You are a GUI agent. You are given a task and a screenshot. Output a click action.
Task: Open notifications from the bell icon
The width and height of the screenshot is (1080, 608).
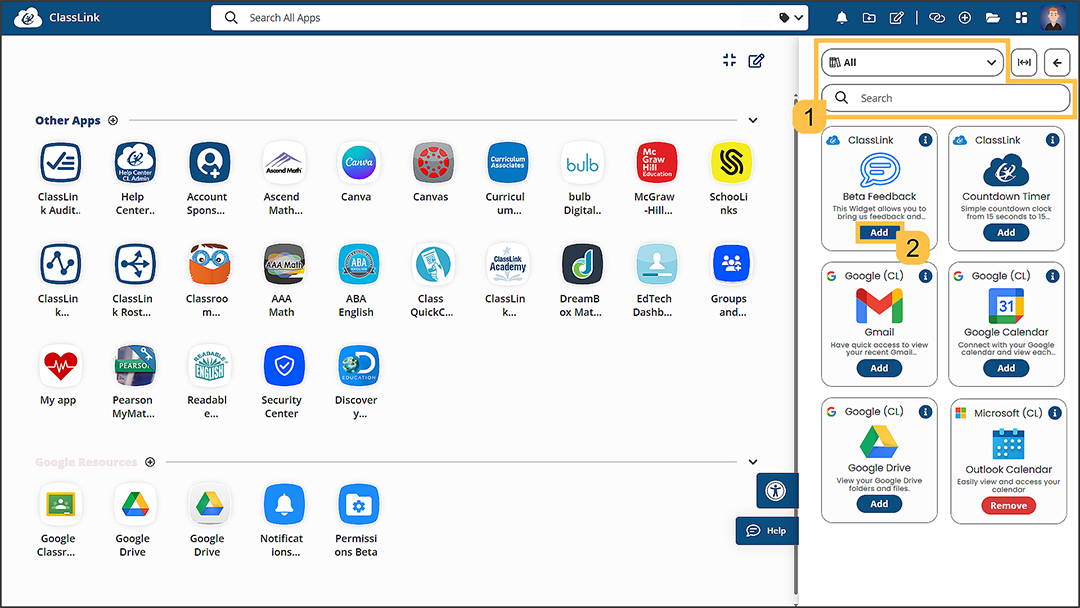(841, 17)
